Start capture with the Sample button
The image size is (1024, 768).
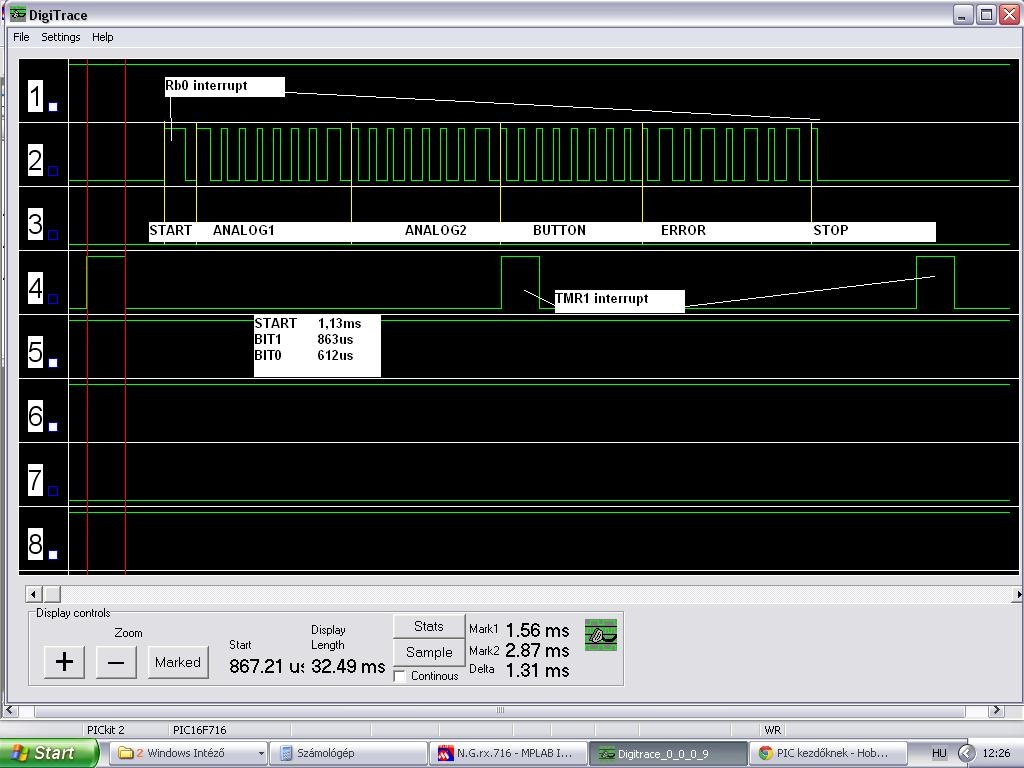[x=428, y=652]
